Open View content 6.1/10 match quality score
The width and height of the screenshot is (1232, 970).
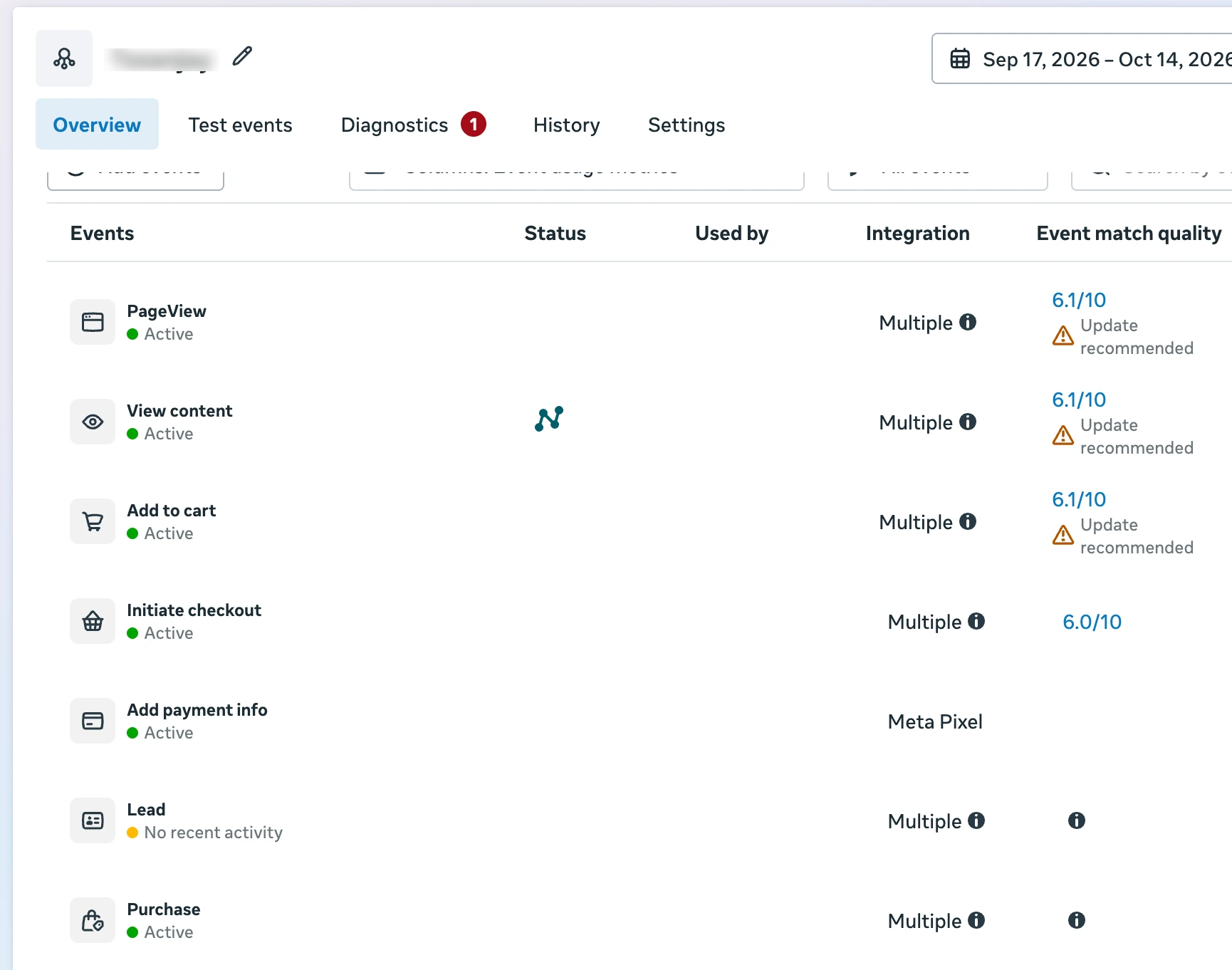pos(1079,400)
